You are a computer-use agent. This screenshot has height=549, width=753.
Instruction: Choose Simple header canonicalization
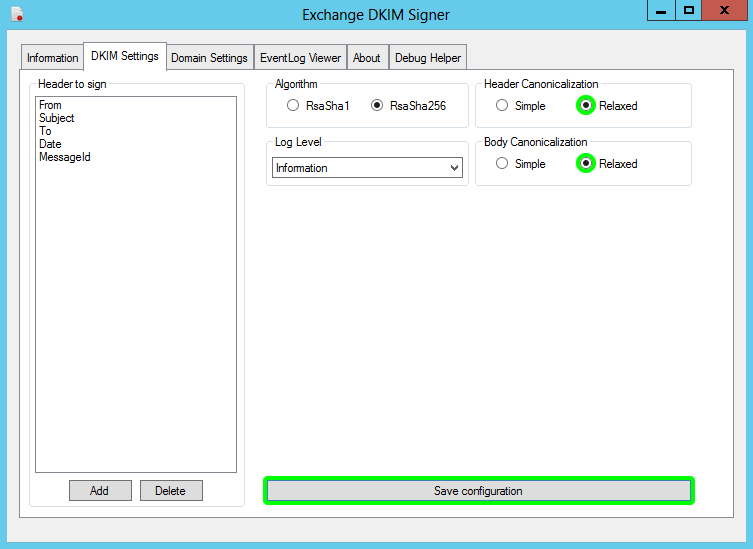[502, 106]
